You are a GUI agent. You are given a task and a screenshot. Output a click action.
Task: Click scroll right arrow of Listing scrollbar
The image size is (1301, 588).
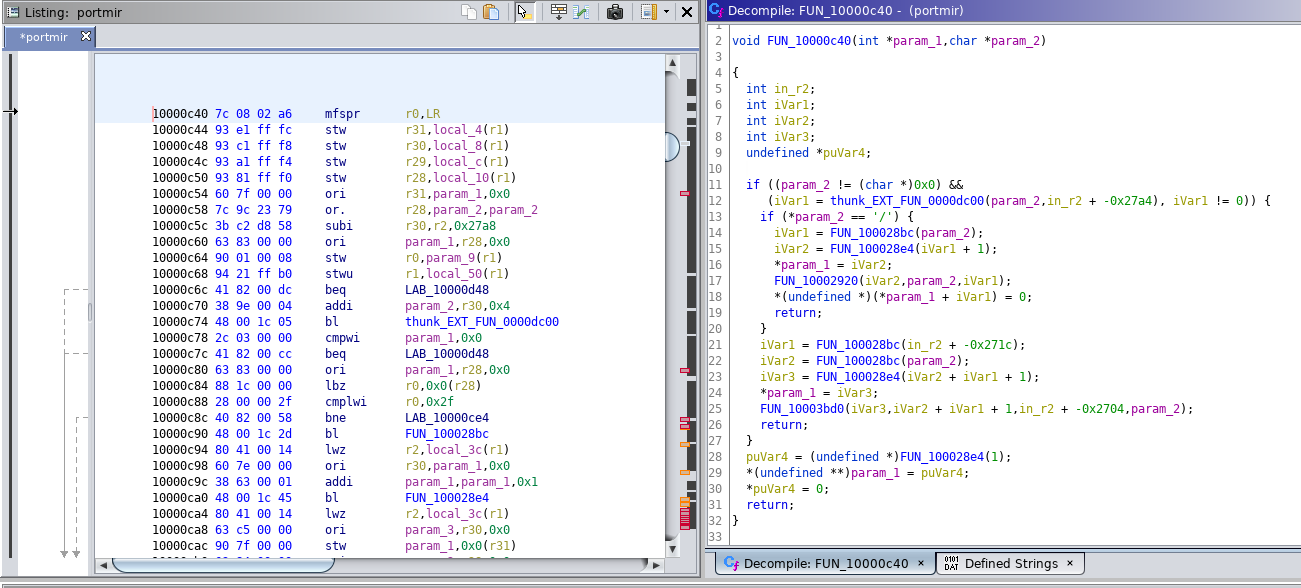[654, 565]
